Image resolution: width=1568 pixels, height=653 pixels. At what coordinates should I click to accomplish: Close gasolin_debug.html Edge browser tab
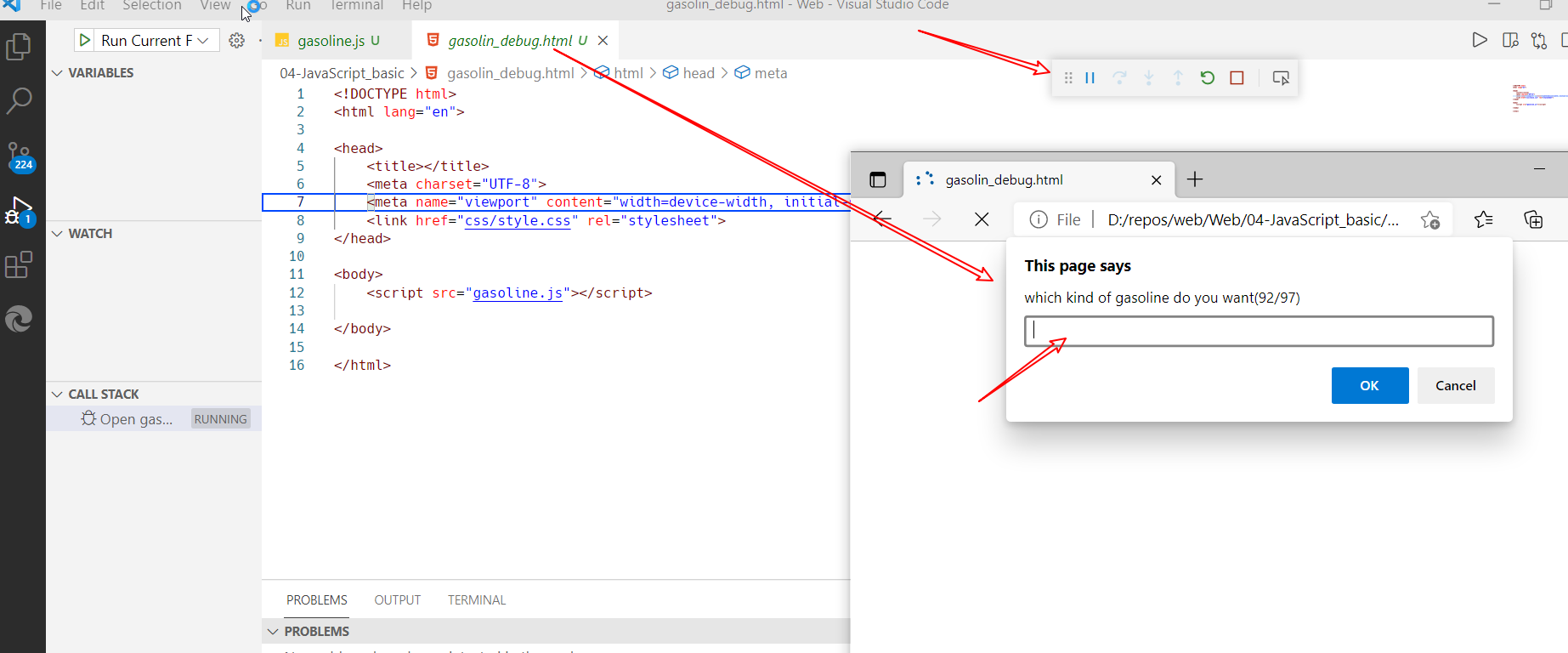[1156, 179]
